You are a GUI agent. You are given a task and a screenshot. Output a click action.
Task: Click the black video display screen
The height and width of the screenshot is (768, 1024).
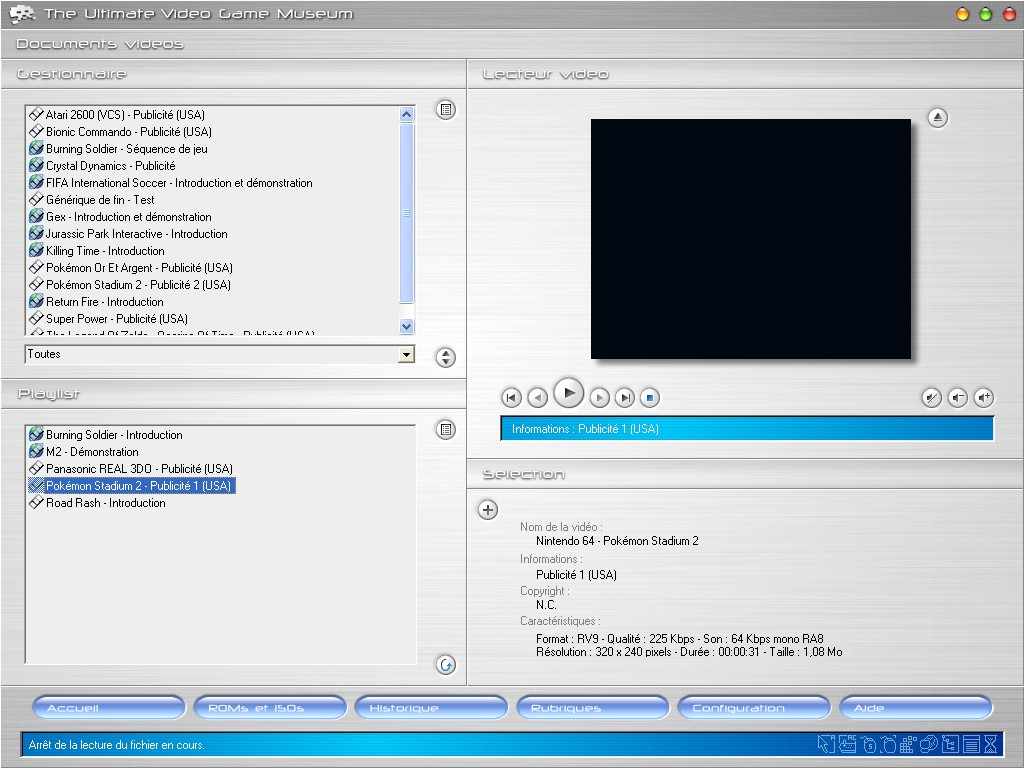[x=751, y=239]
